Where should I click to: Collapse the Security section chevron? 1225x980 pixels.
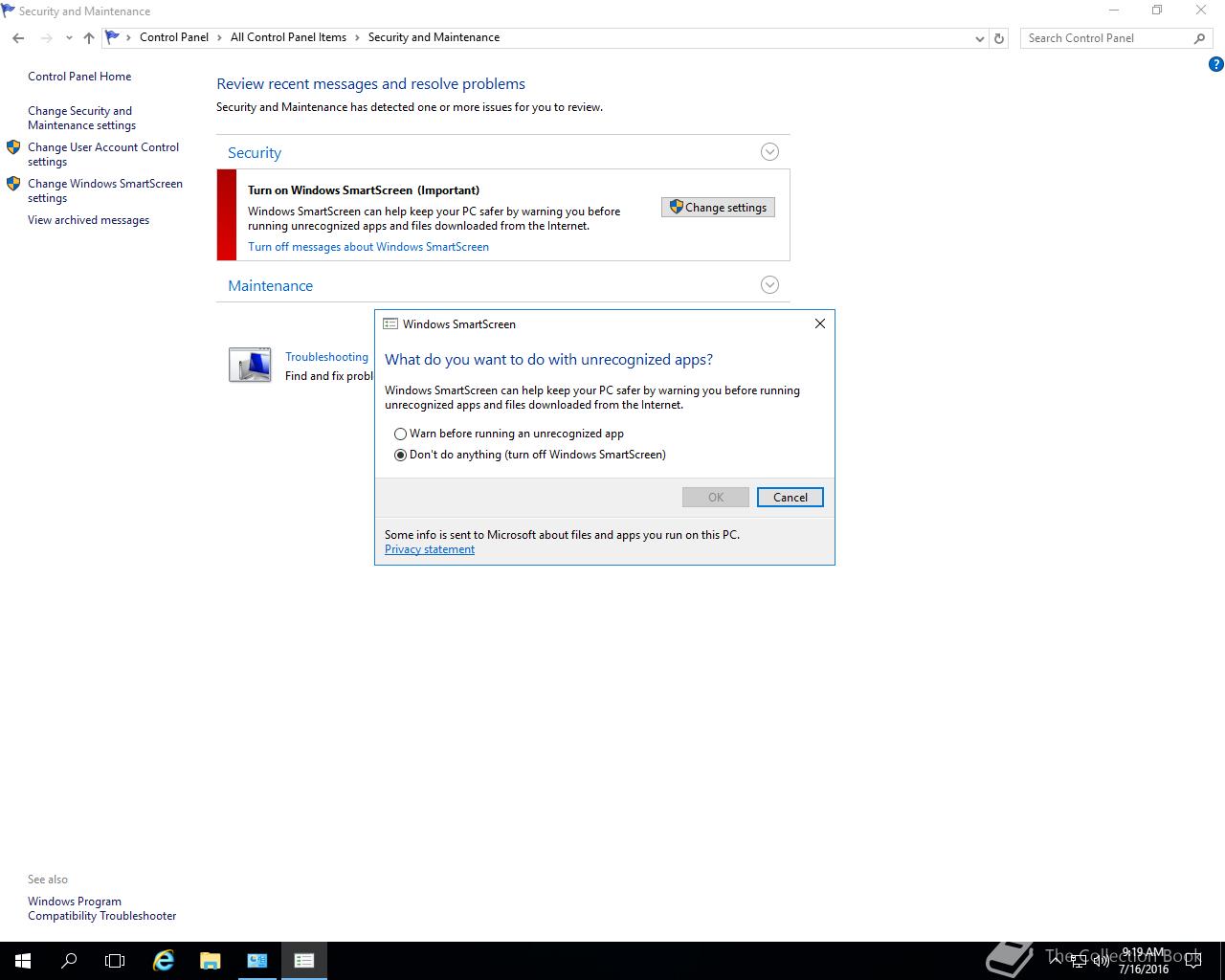click(769, 152)
